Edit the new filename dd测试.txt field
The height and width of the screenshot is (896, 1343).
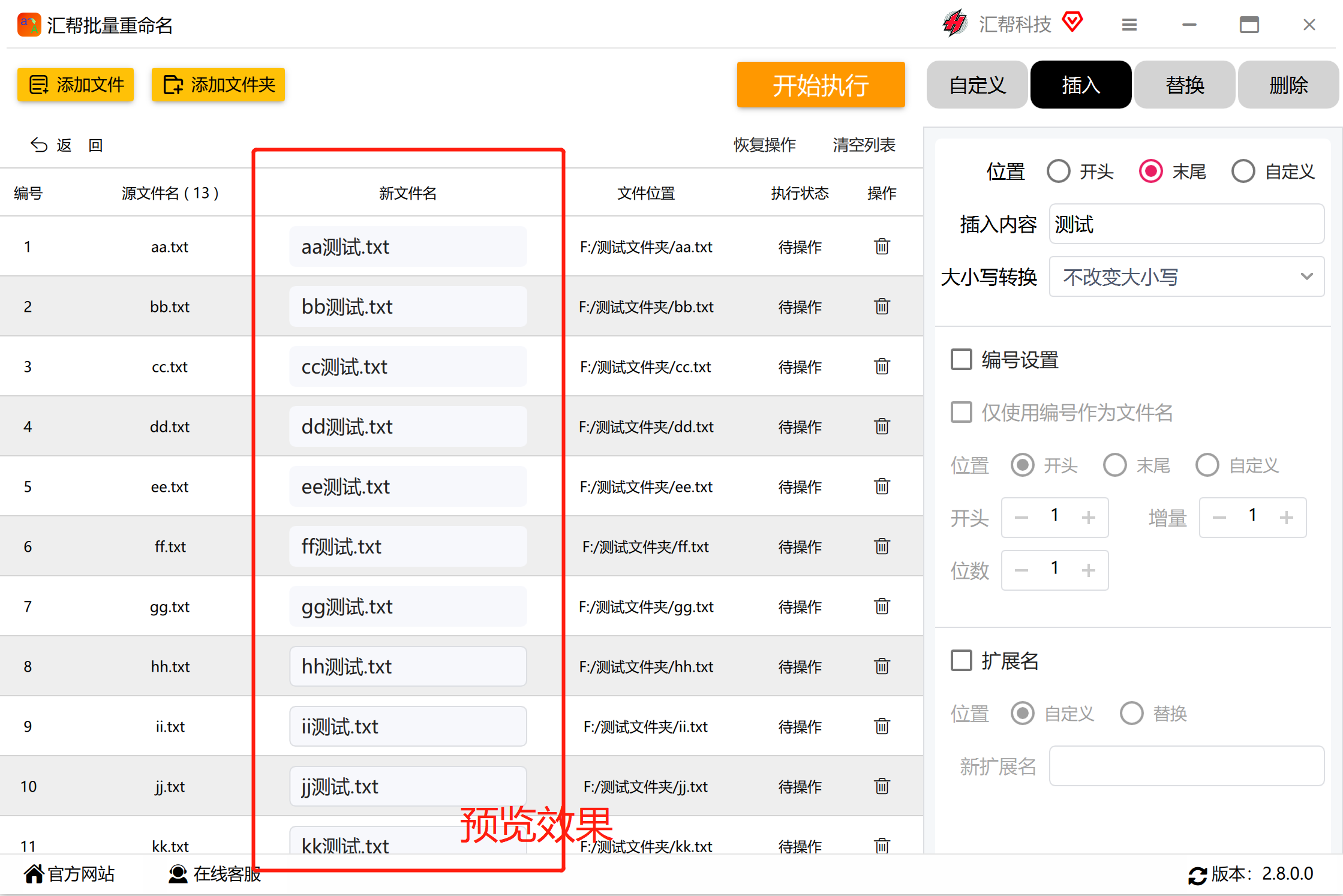click(408, 426)
